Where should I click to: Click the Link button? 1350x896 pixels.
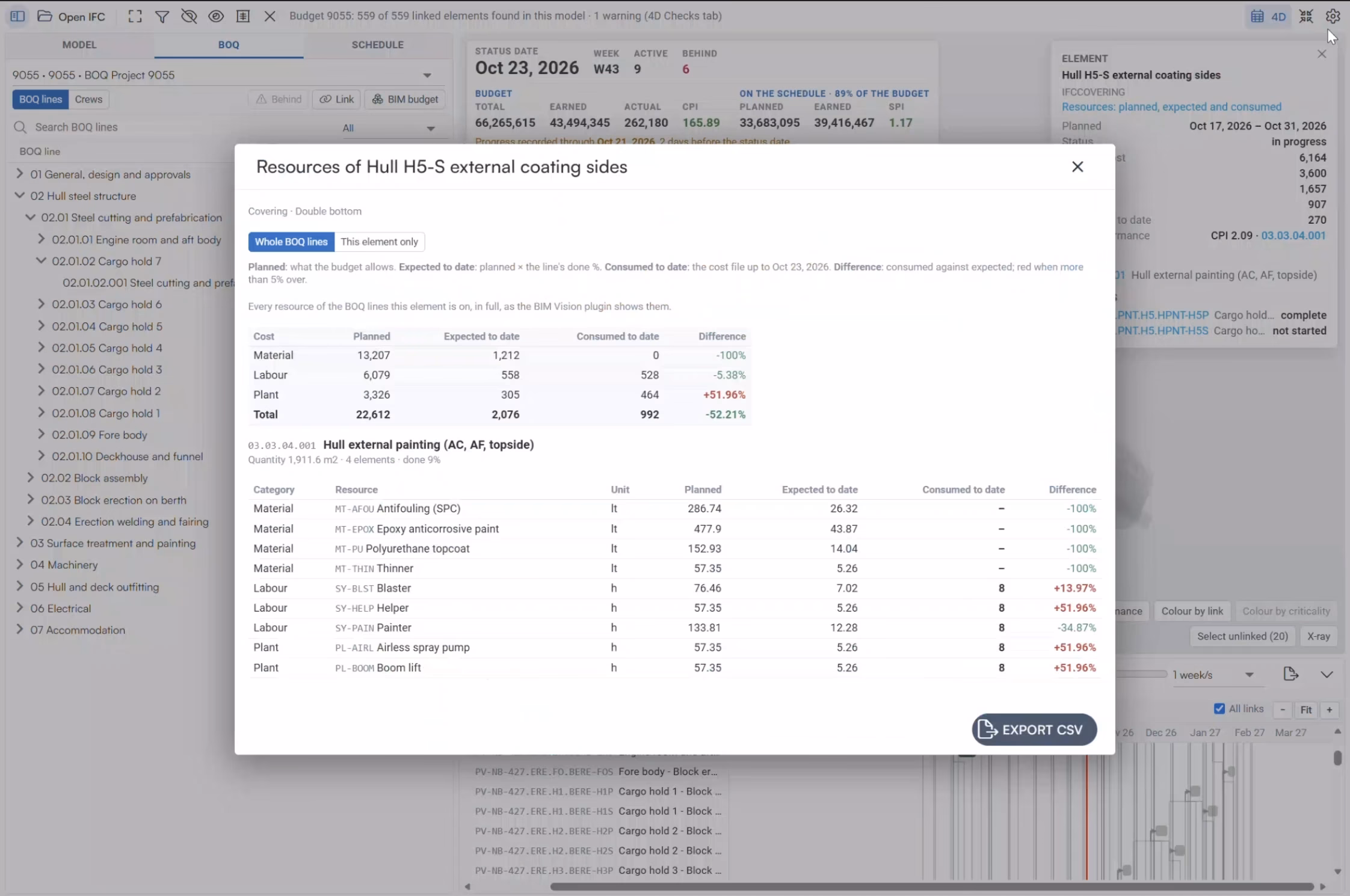tap(336, 99)
